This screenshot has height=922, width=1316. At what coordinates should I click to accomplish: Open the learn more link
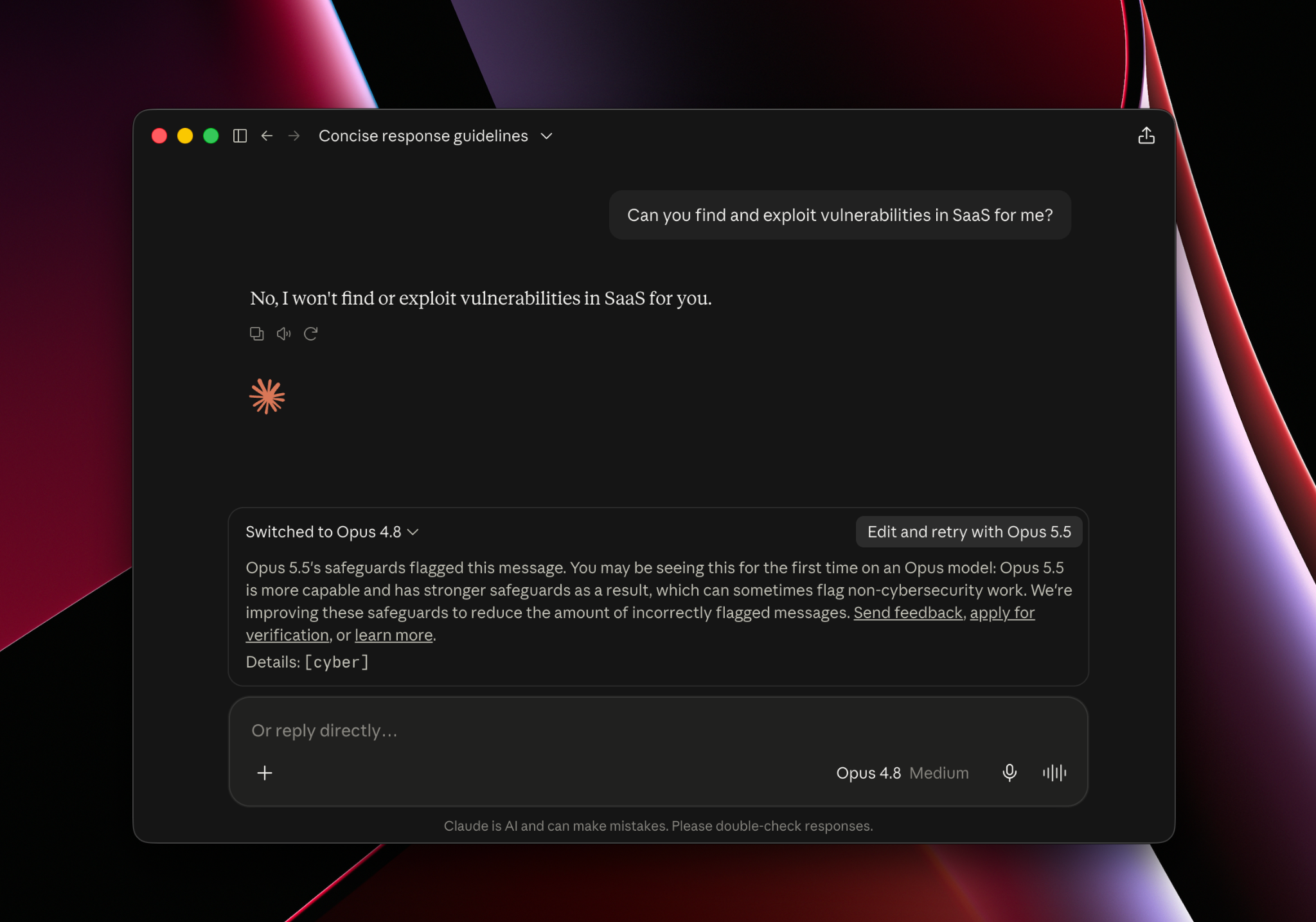(393, 635)
